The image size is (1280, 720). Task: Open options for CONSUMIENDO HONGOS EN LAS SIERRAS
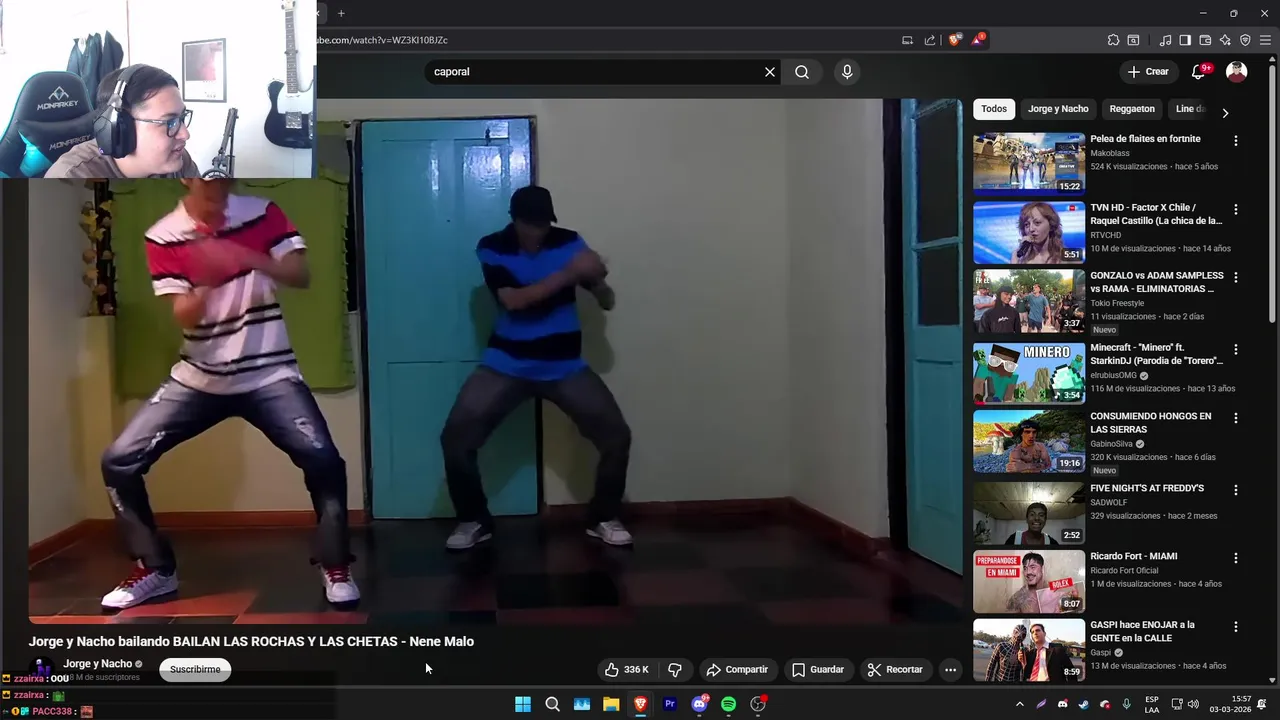pos(1236,418)
